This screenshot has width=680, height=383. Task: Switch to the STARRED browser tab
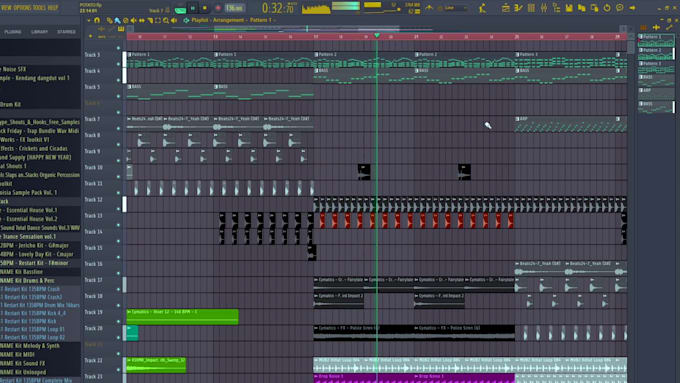pyautogui.click(x=66, y=32)
